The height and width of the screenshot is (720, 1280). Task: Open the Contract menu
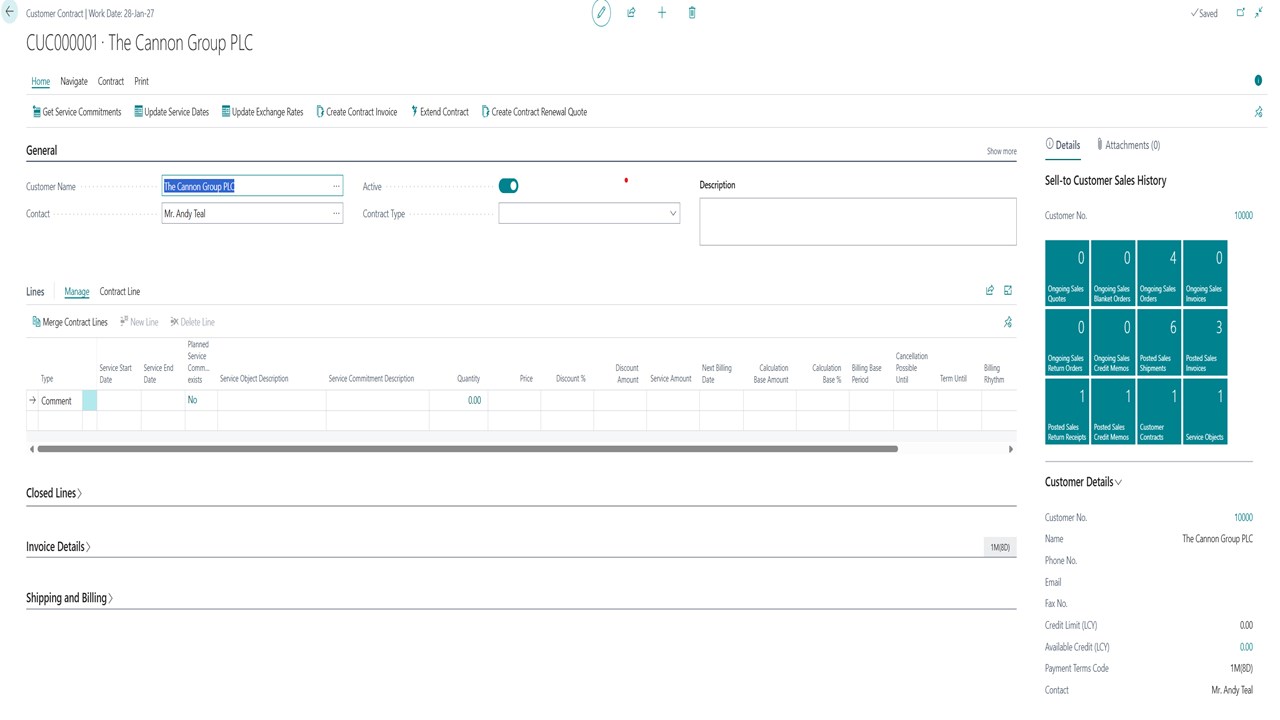111,81
